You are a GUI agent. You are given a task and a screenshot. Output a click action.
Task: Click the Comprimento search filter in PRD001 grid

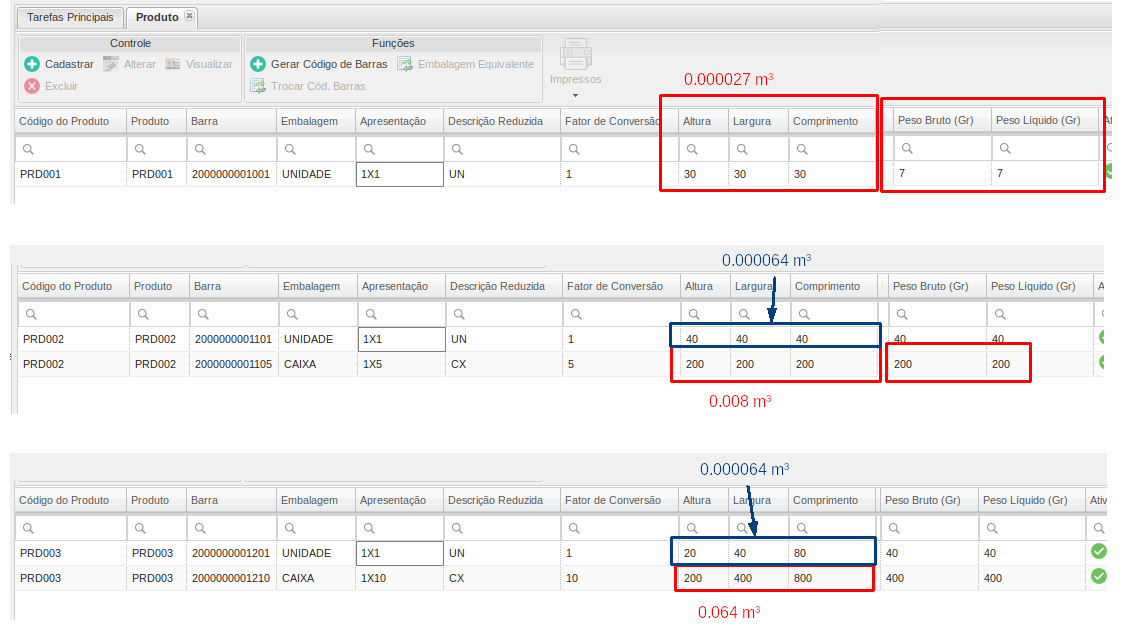click(x=832, y=149)
